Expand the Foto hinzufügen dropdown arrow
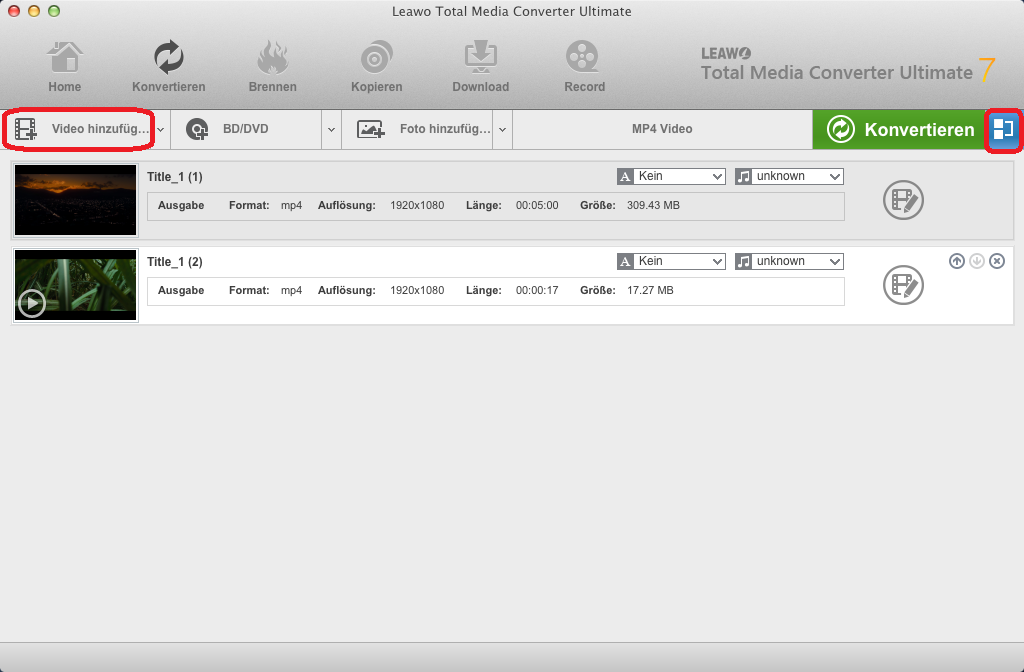 (x=502, y=129)
